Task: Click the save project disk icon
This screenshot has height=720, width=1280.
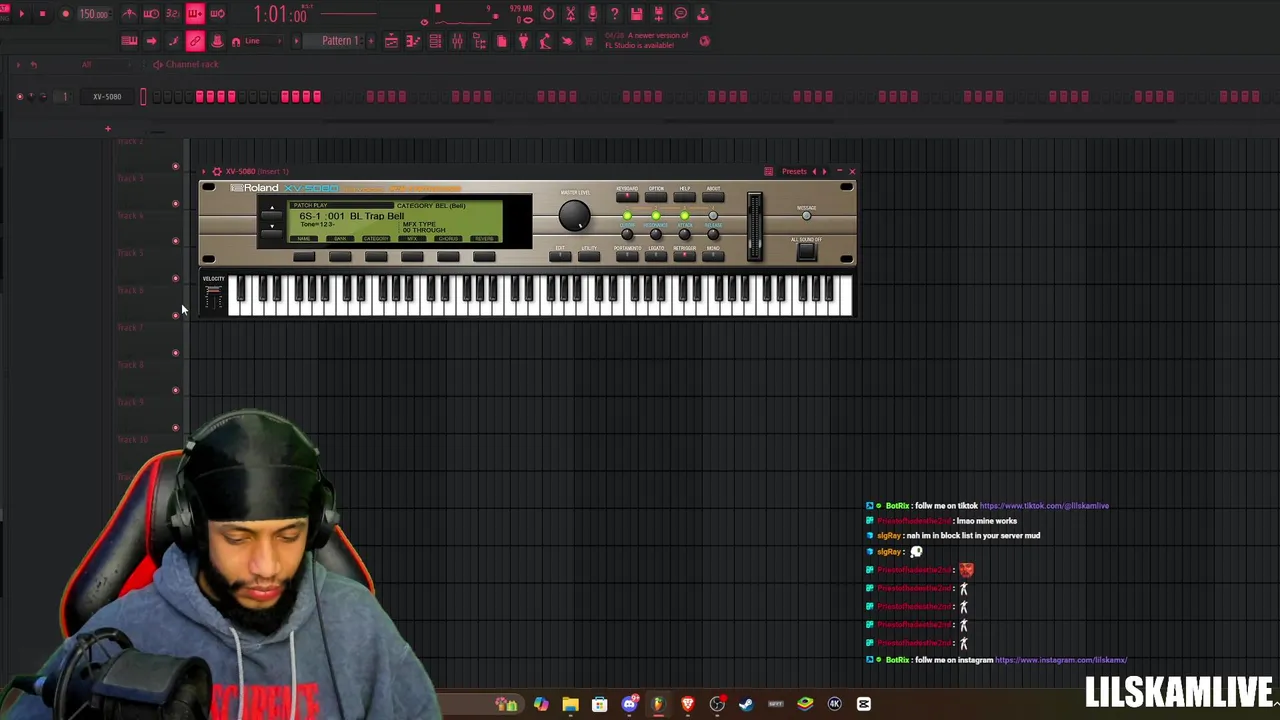Action: 636,14
